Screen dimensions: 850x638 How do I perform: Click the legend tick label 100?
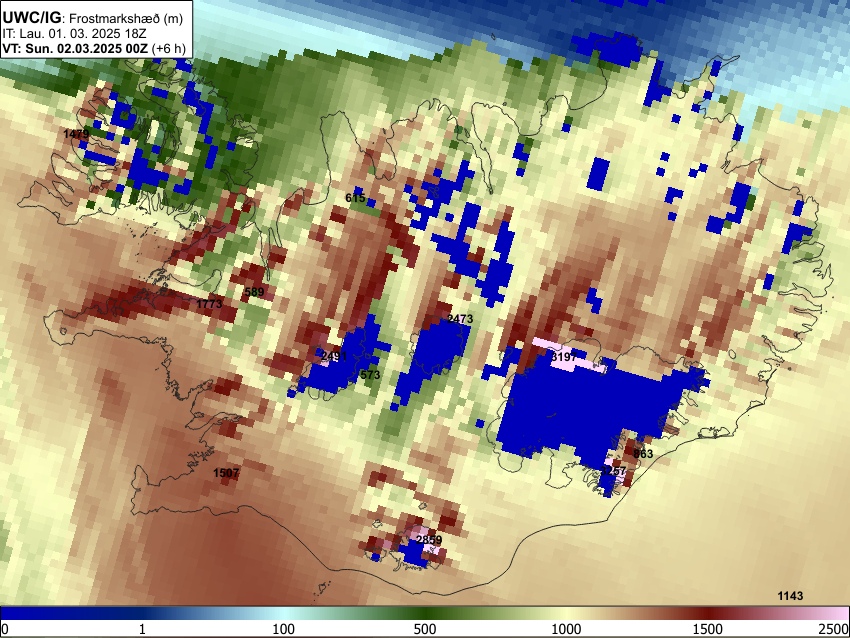(283, 629)
